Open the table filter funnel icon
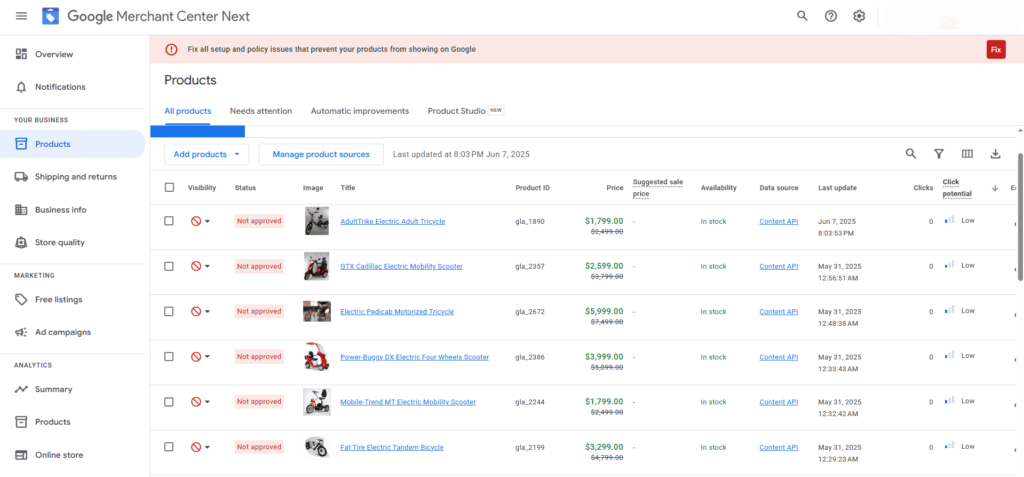Viewport: 1024px width, 477px height. tap(938, 154)
